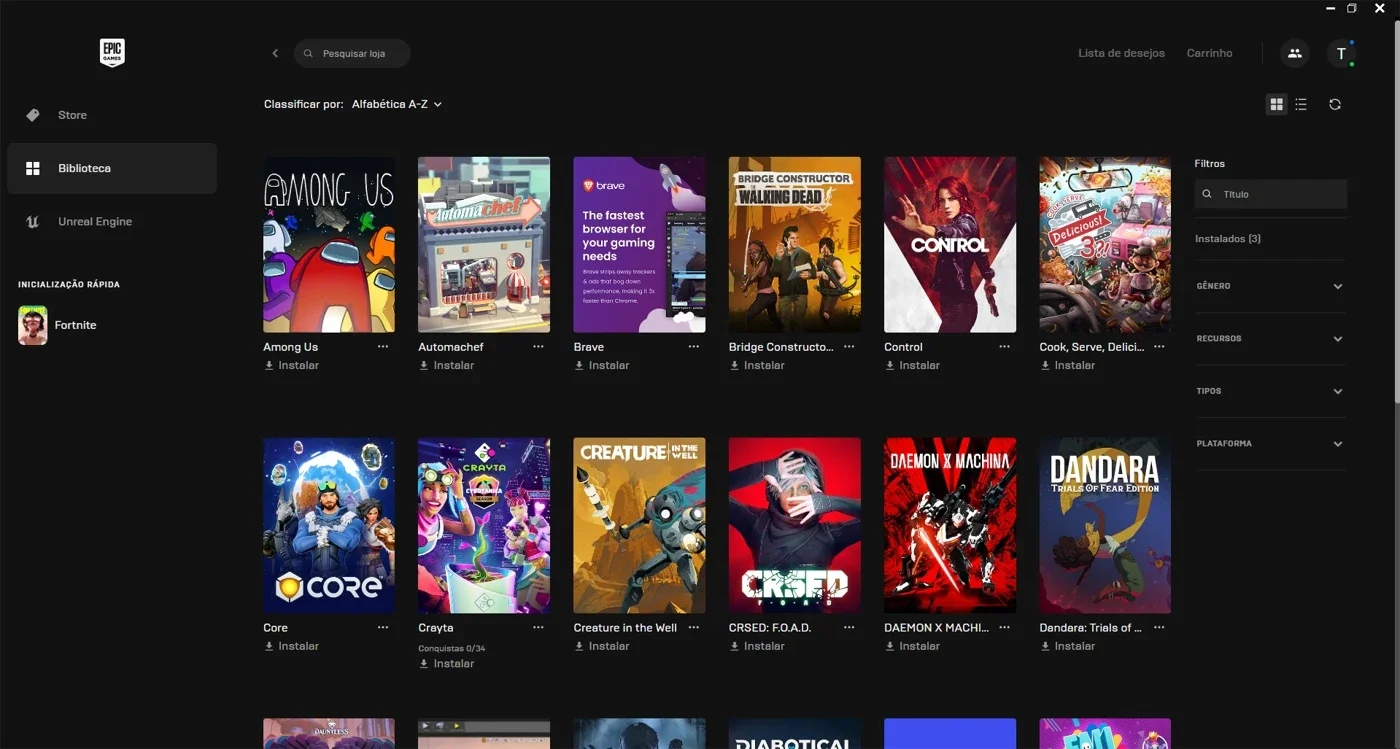Image resolution: width=1400 pixels, height=749 pixels.
Task: Open Lista de desejos
Action: [x=1121, y=53]
